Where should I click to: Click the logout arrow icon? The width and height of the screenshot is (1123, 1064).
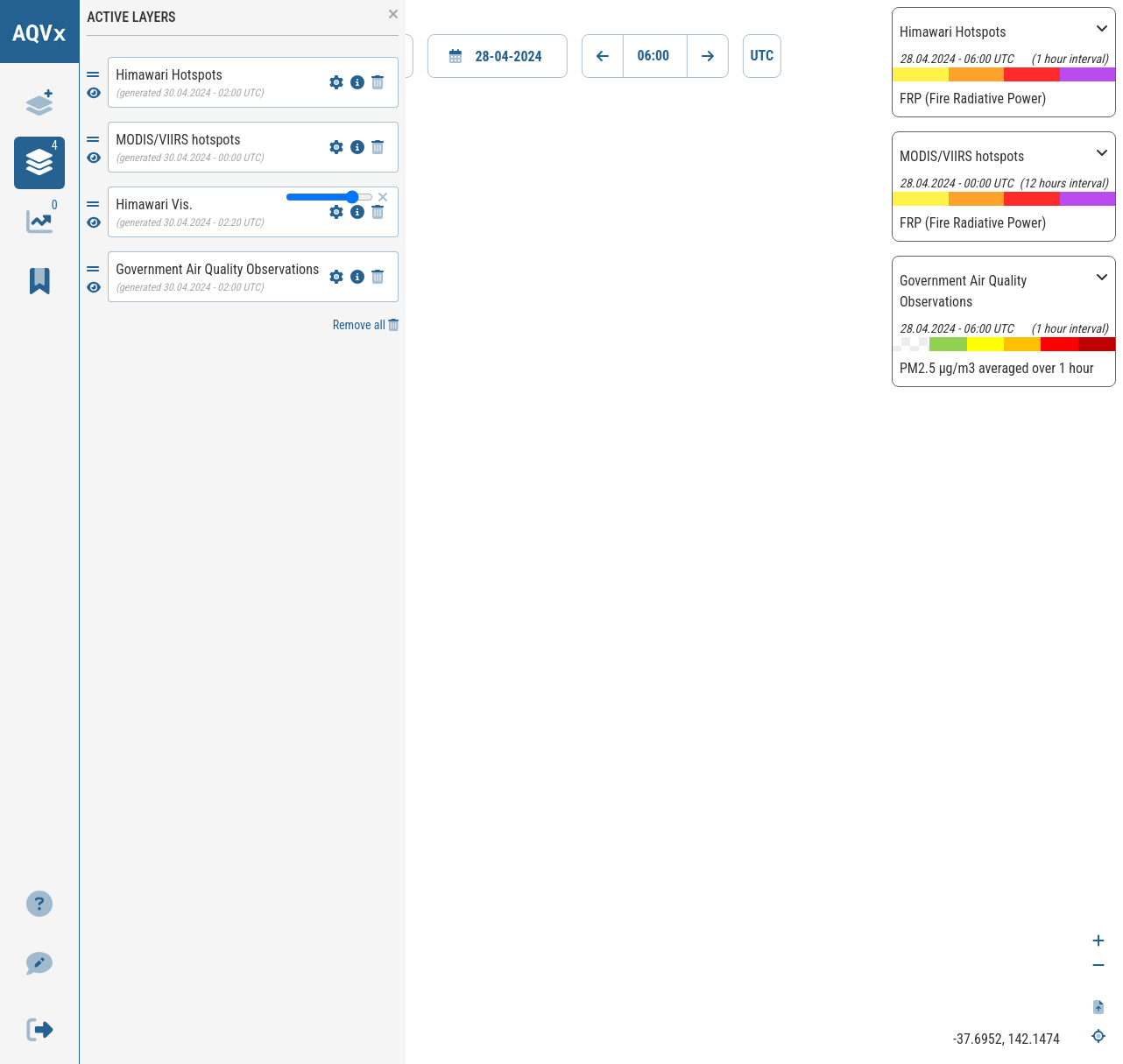39,1029
